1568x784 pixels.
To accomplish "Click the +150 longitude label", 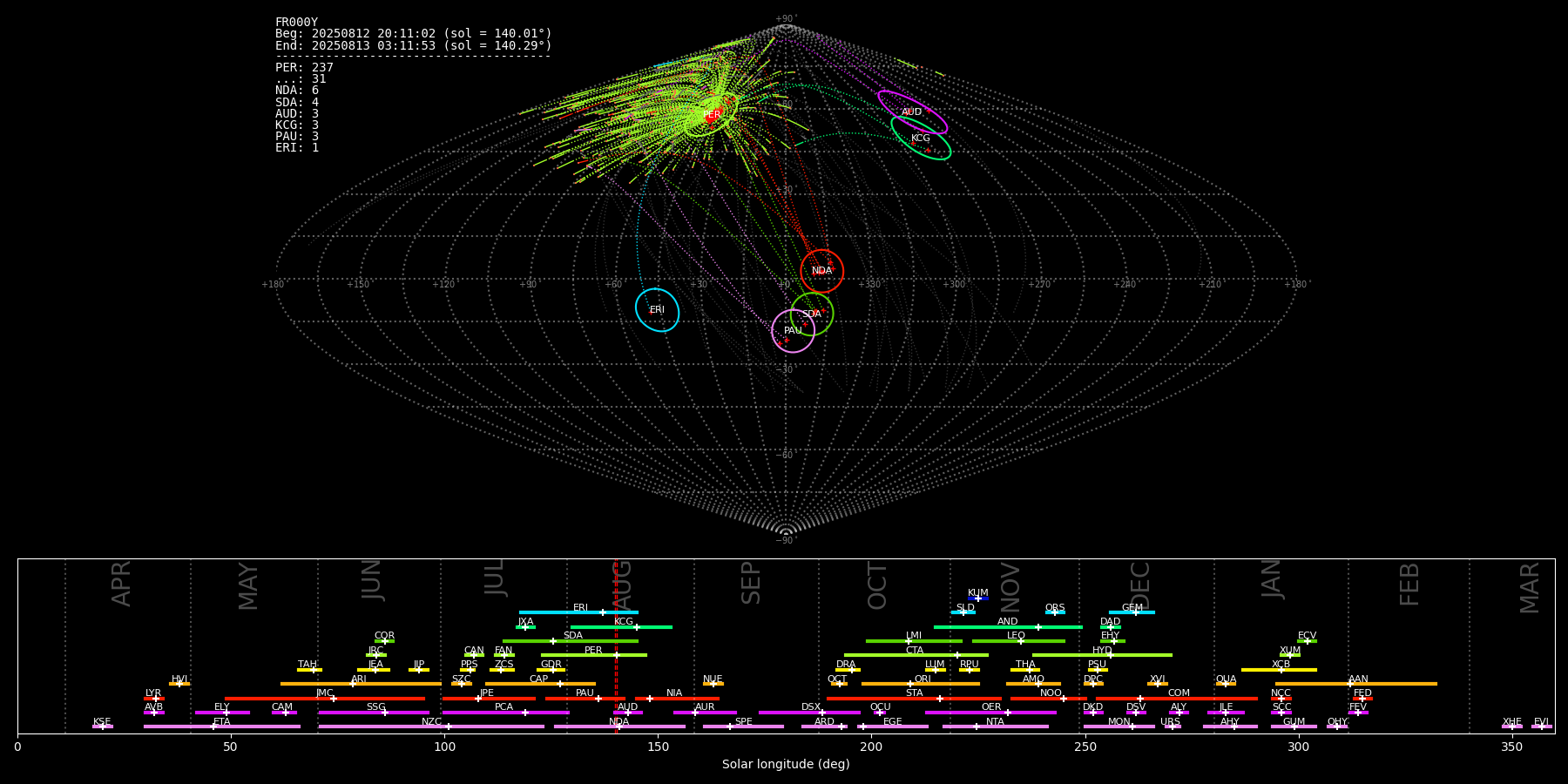I will point(358,285).
